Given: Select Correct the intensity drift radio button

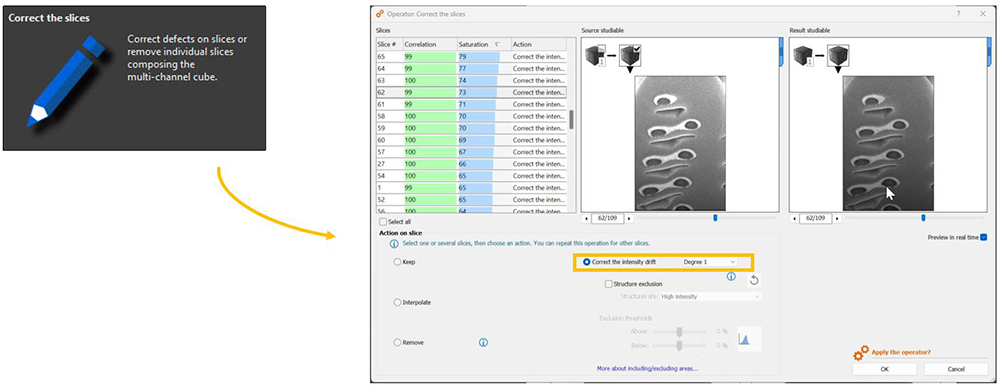Looking at the screenshot, I should (x=587, y=262).
